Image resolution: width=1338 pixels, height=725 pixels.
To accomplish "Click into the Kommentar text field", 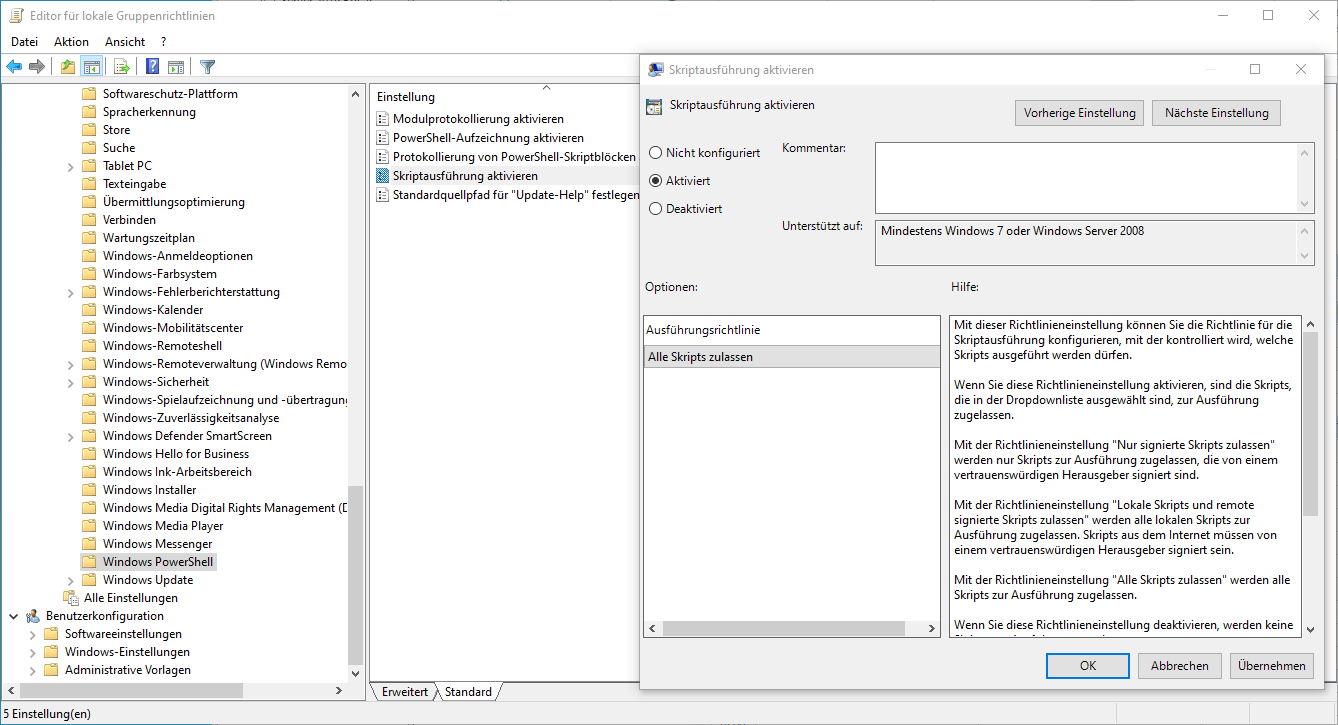I will pyautogui.click(x=1085, y=176).
